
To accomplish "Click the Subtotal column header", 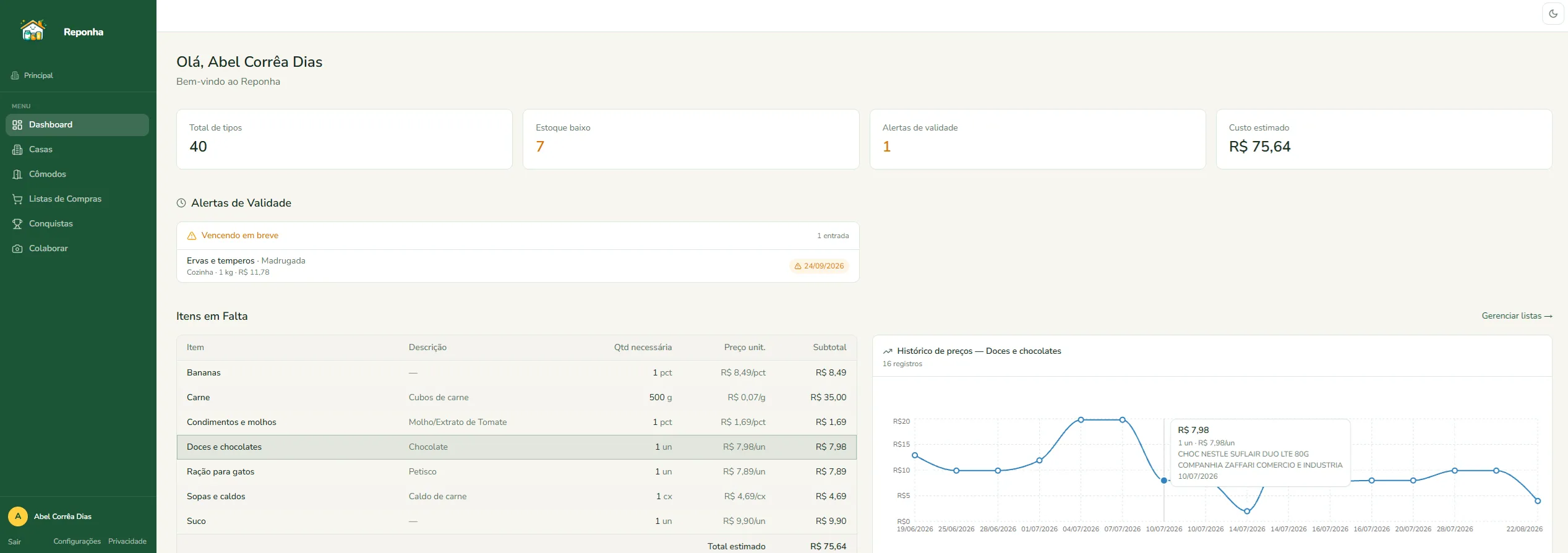I will click(829, 348).
